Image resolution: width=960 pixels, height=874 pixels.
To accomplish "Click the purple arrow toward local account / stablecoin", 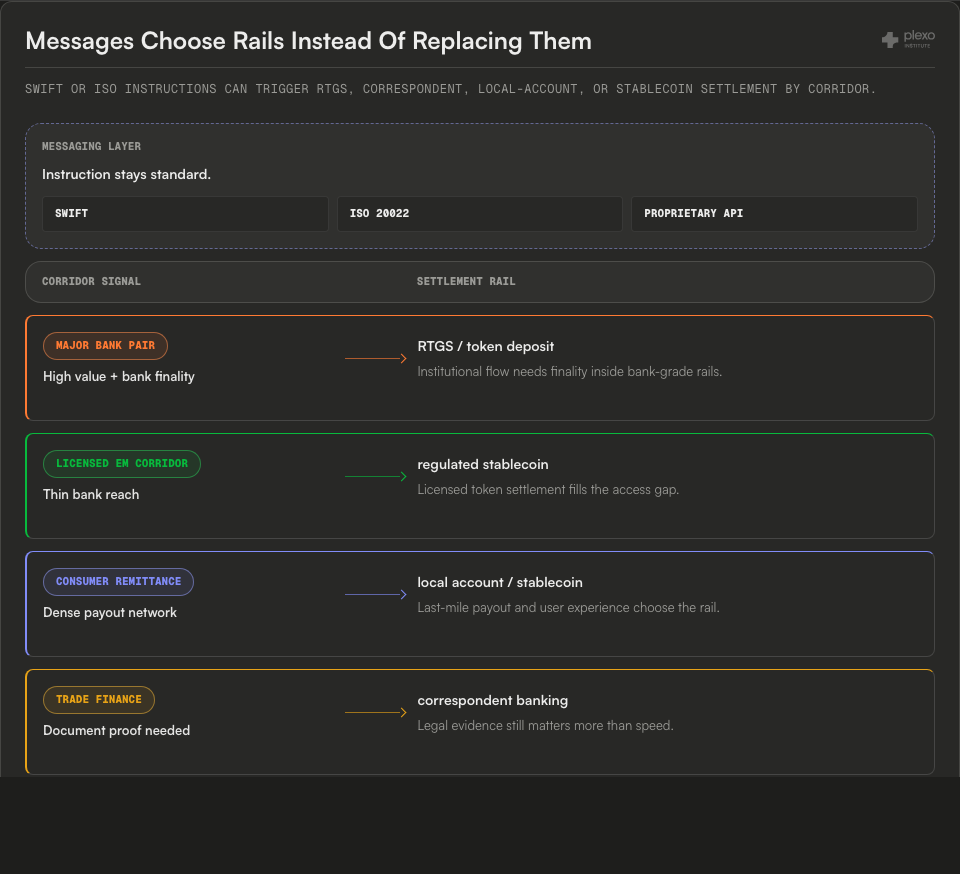I will click(x=376, y=594).
